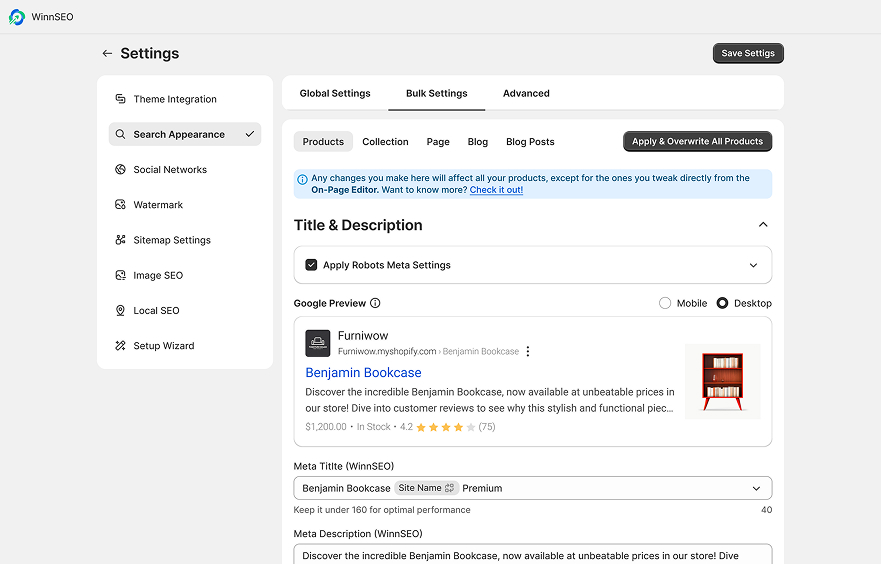Click the Keep it under 160 hint text
881x564 pixels.
pyautogui.click(x=382, y=510)
